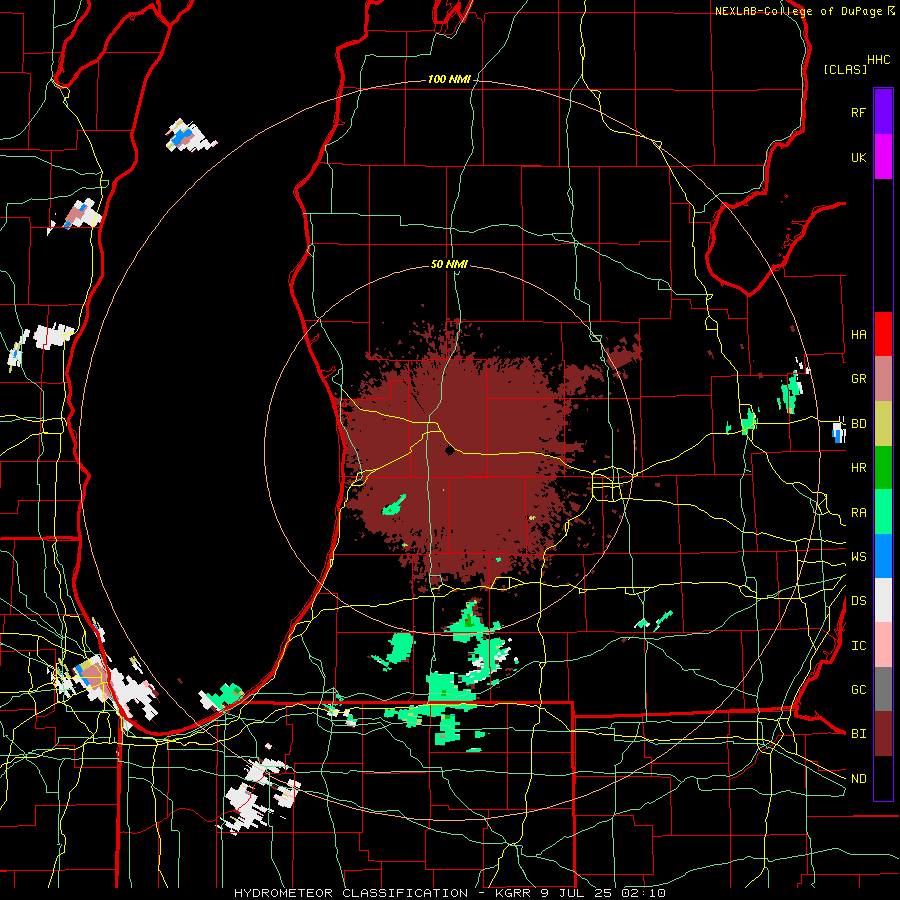Viewport: 900px width, 900px height.
Task: Click the RA legend label
Action: click(x=858, y=512)
